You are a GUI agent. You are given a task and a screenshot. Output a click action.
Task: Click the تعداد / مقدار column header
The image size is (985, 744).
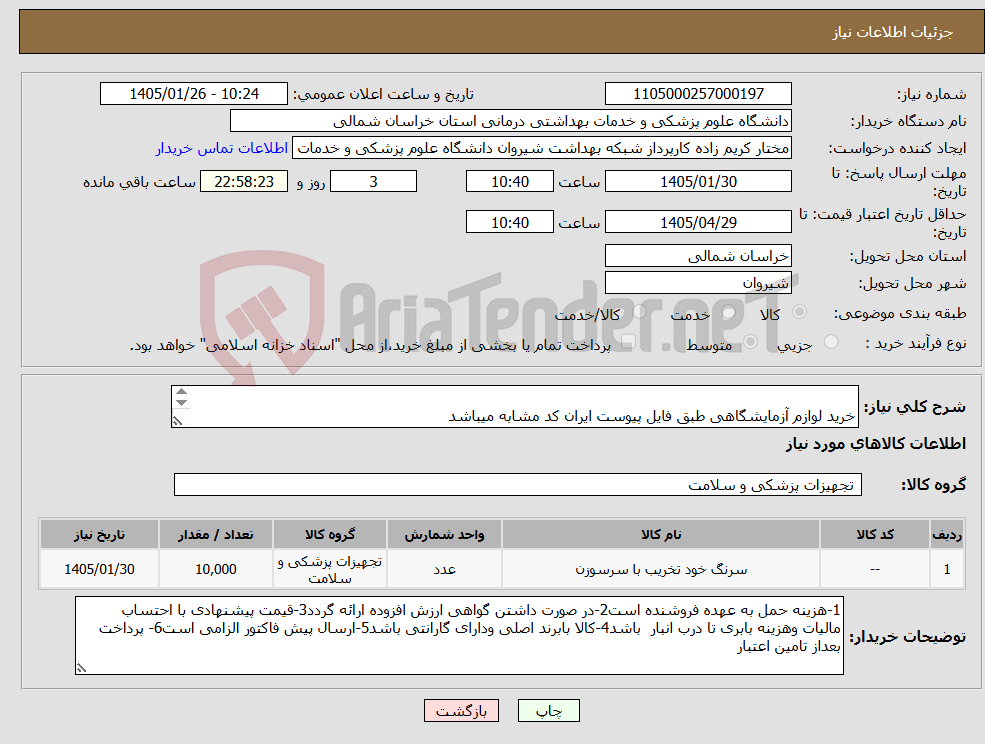coord(215,535)
